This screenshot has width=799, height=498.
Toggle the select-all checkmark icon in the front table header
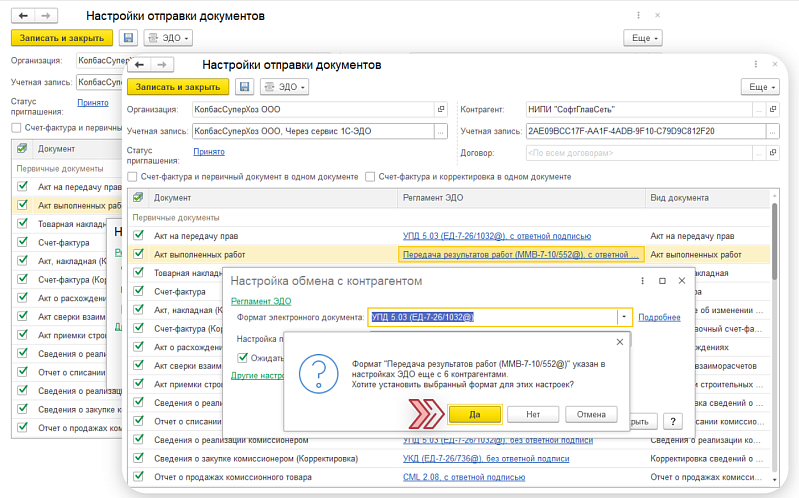pyautogui.click(x=138, y=197)
